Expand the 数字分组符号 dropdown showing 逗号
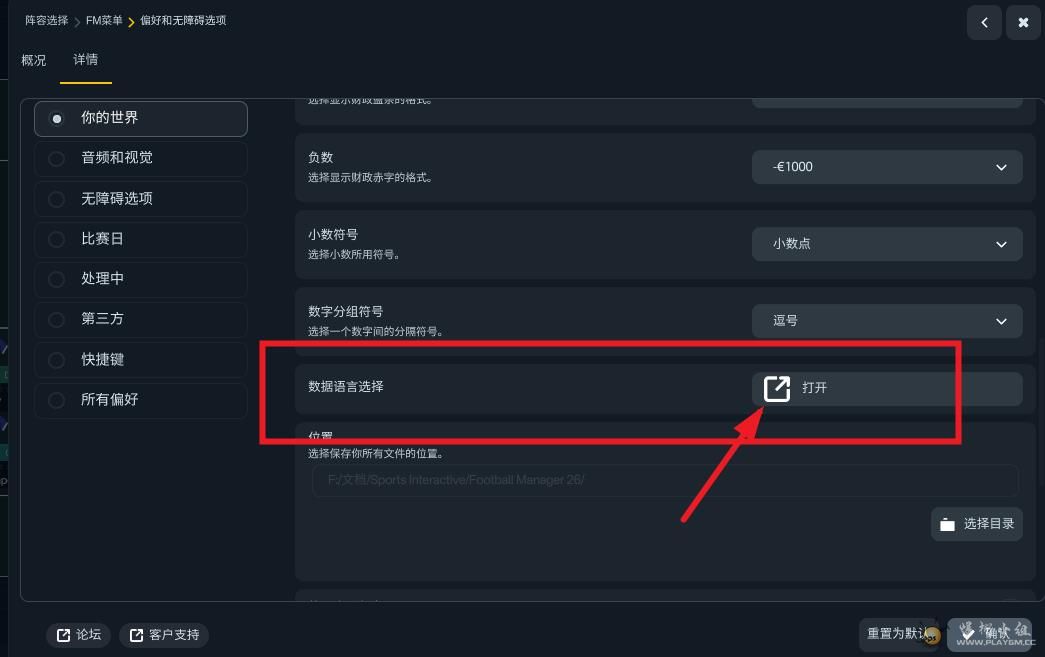 (x=887, y=321)
